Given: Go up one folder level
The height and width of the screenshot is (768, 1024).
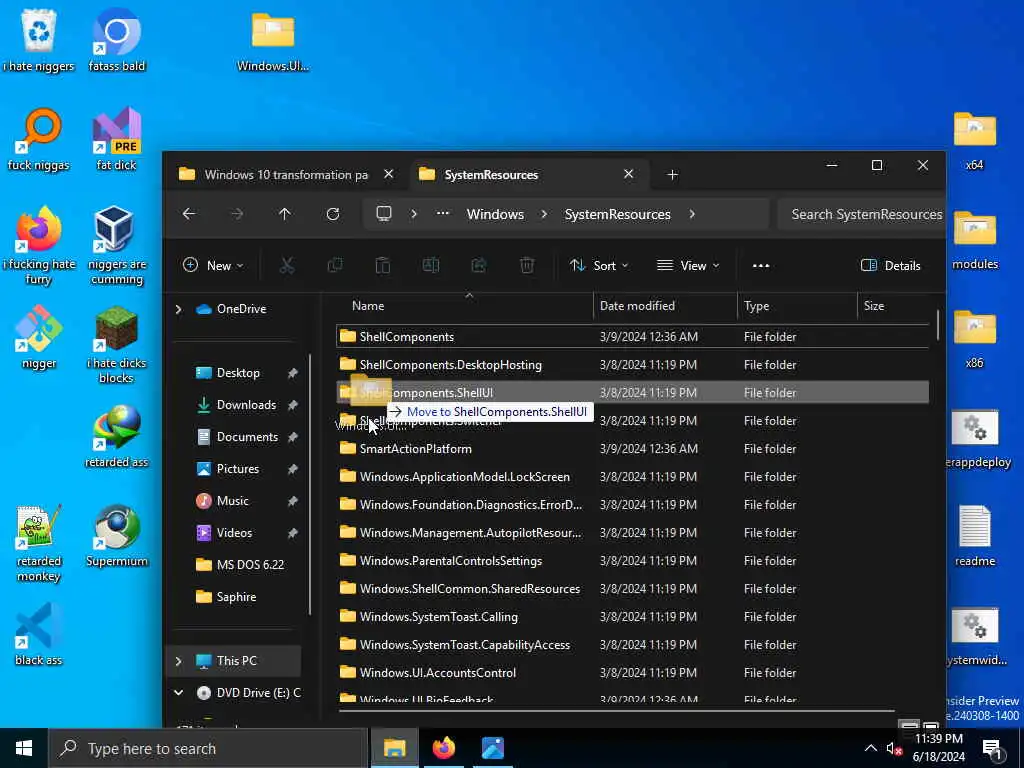Looking at the screenshot, I should click(285, 214).
